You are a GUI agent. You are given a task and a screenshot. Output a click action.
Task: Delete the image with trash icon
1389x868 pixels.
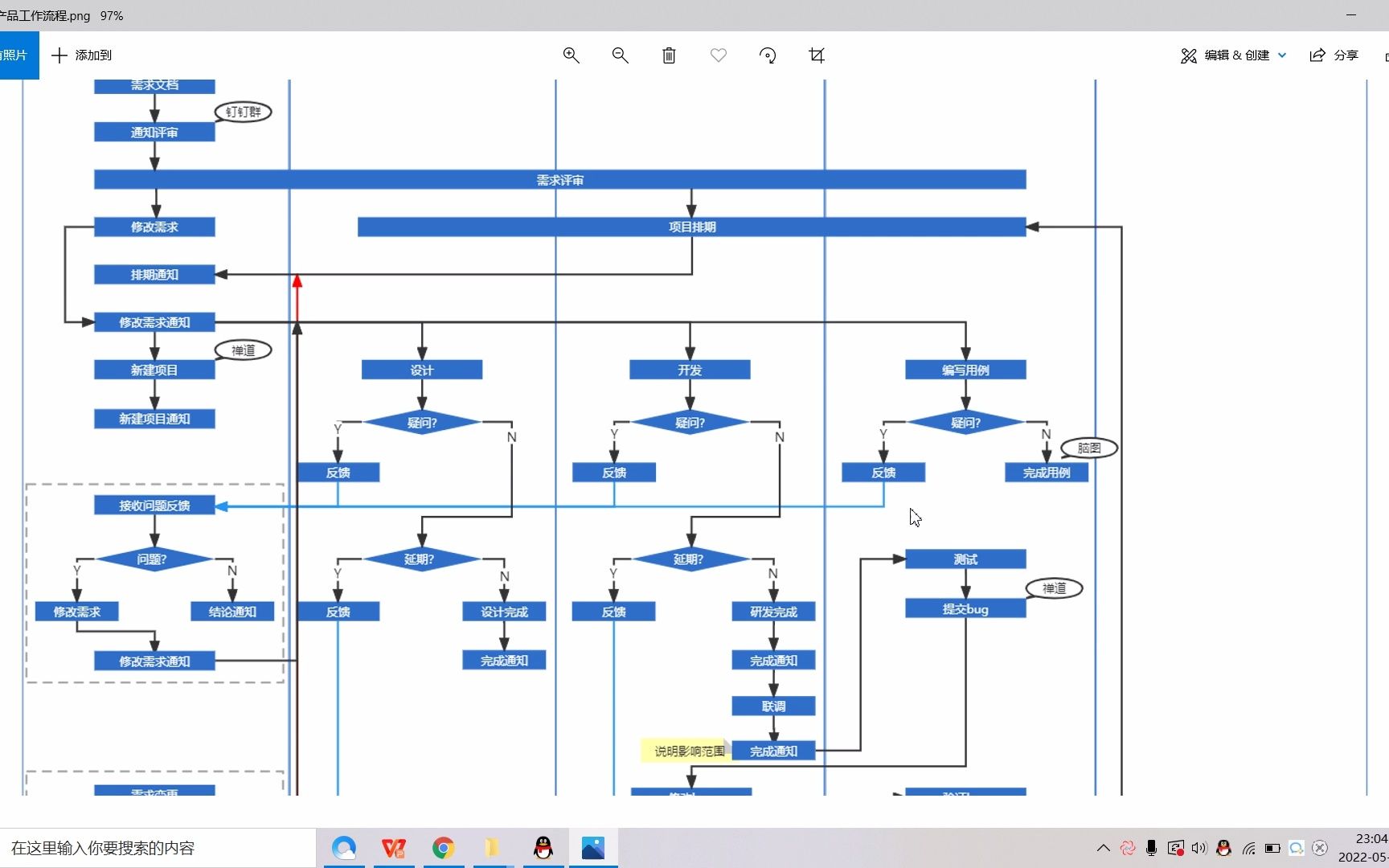669,55
